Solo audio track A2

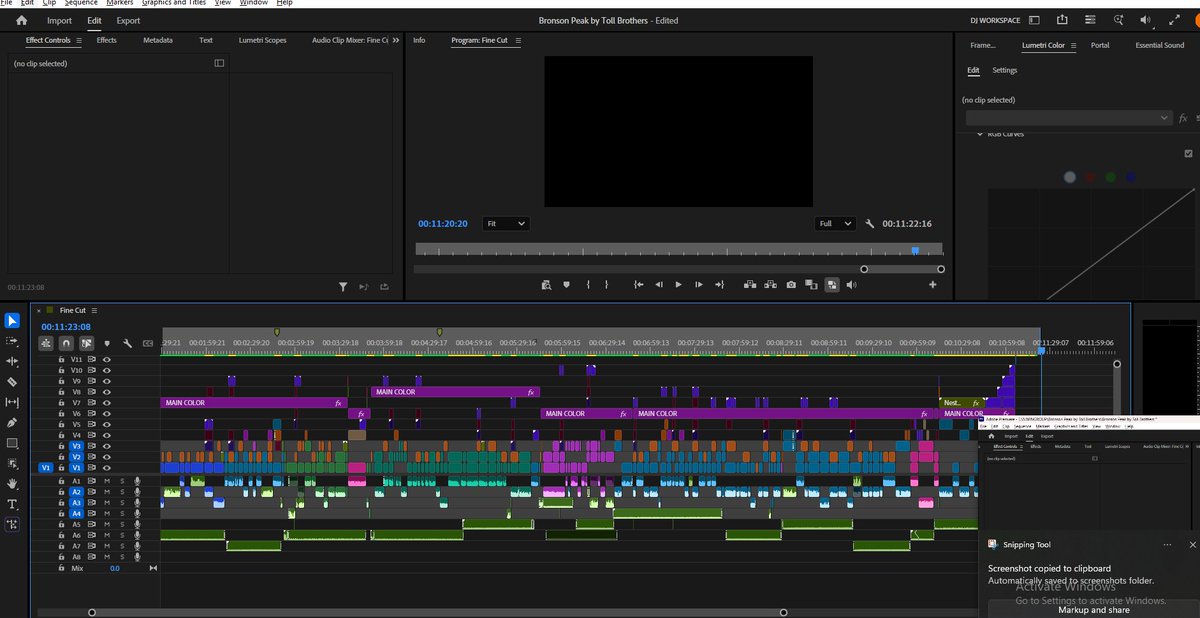tap(122, 492)
